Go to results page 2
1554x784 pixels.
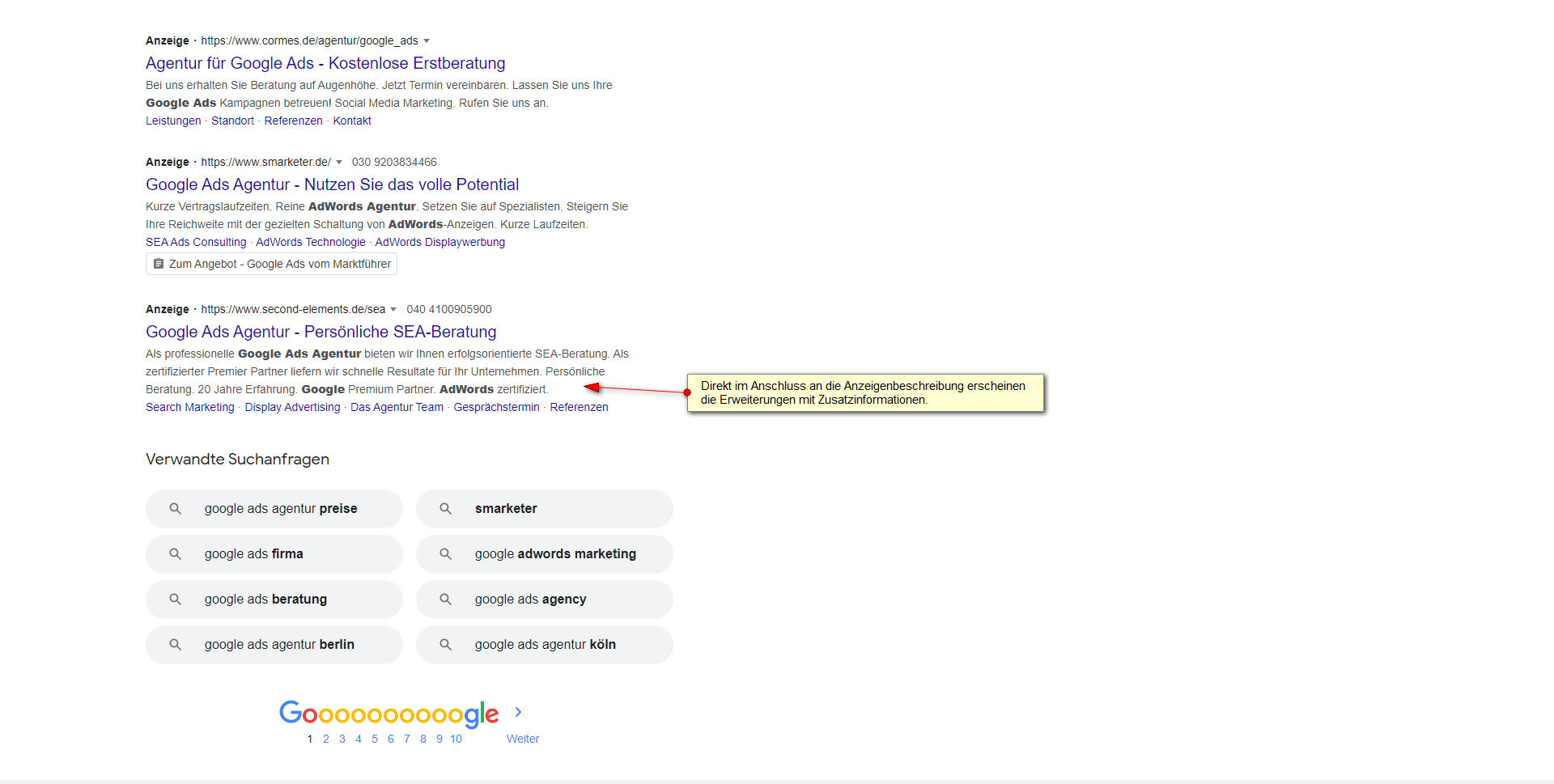(x=326, y=739)
